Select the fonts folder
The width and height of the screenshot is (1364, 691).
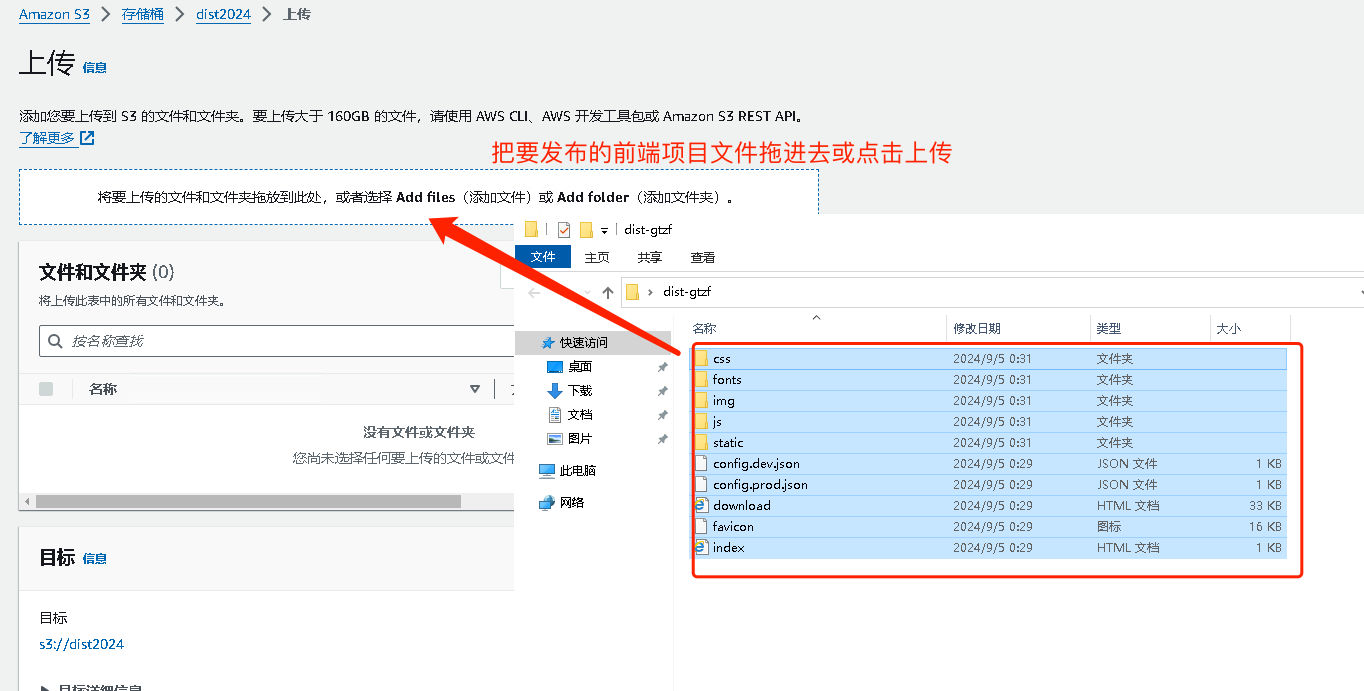pyautogui.click(x=989, y=379)
